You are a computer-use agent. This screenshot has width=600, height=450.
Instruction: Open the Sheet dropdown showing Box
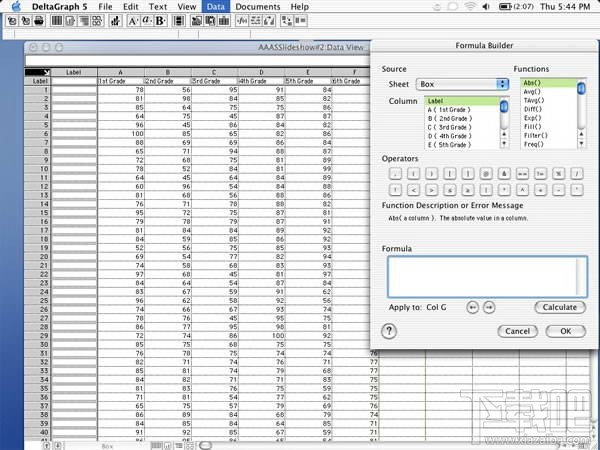tap(462, 85)
